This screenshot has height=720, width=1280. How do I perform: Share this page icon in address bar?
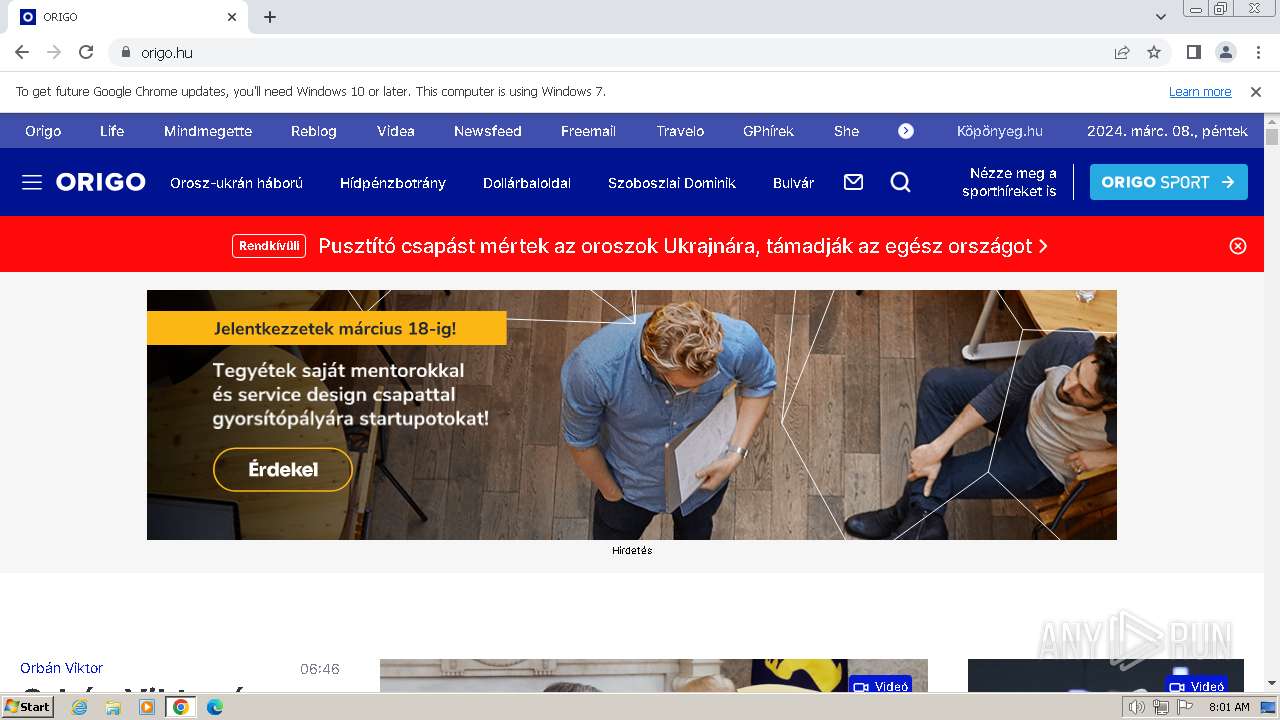point(1122,52)
